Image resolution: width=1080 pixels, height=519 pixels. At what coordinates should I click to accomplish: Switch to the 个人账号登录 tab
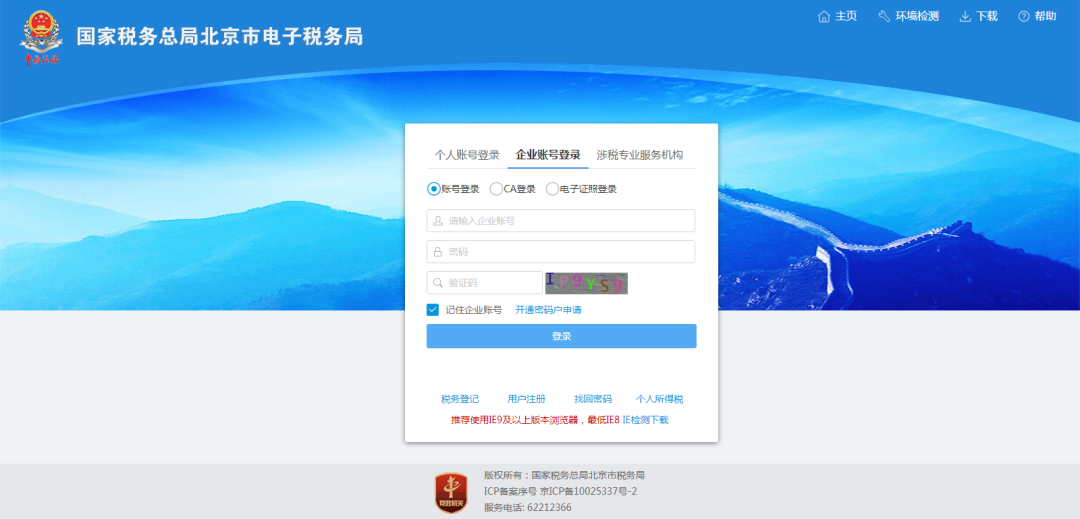point(467,155)
